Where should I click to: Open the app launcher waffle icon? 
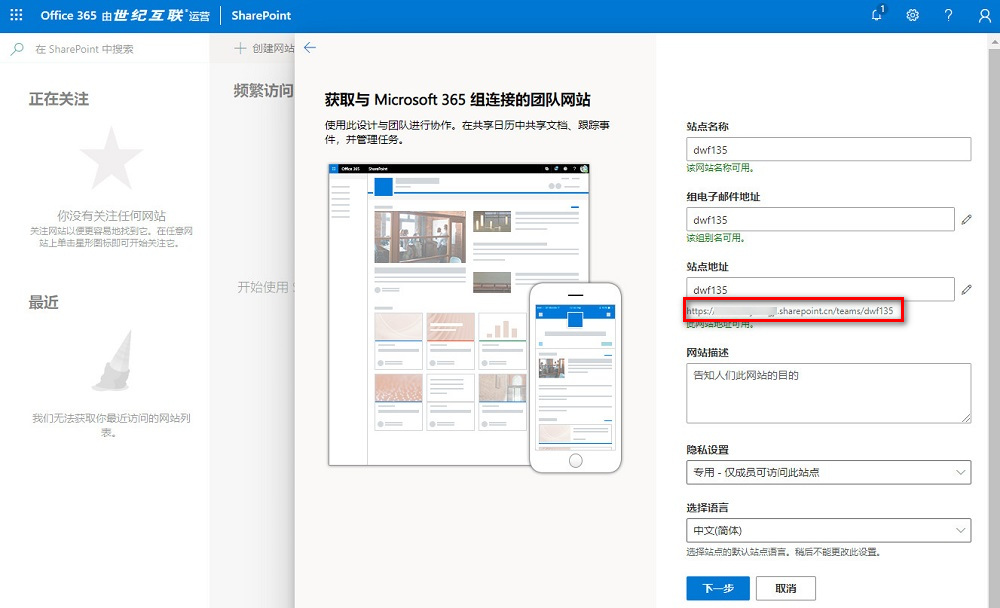17,15
